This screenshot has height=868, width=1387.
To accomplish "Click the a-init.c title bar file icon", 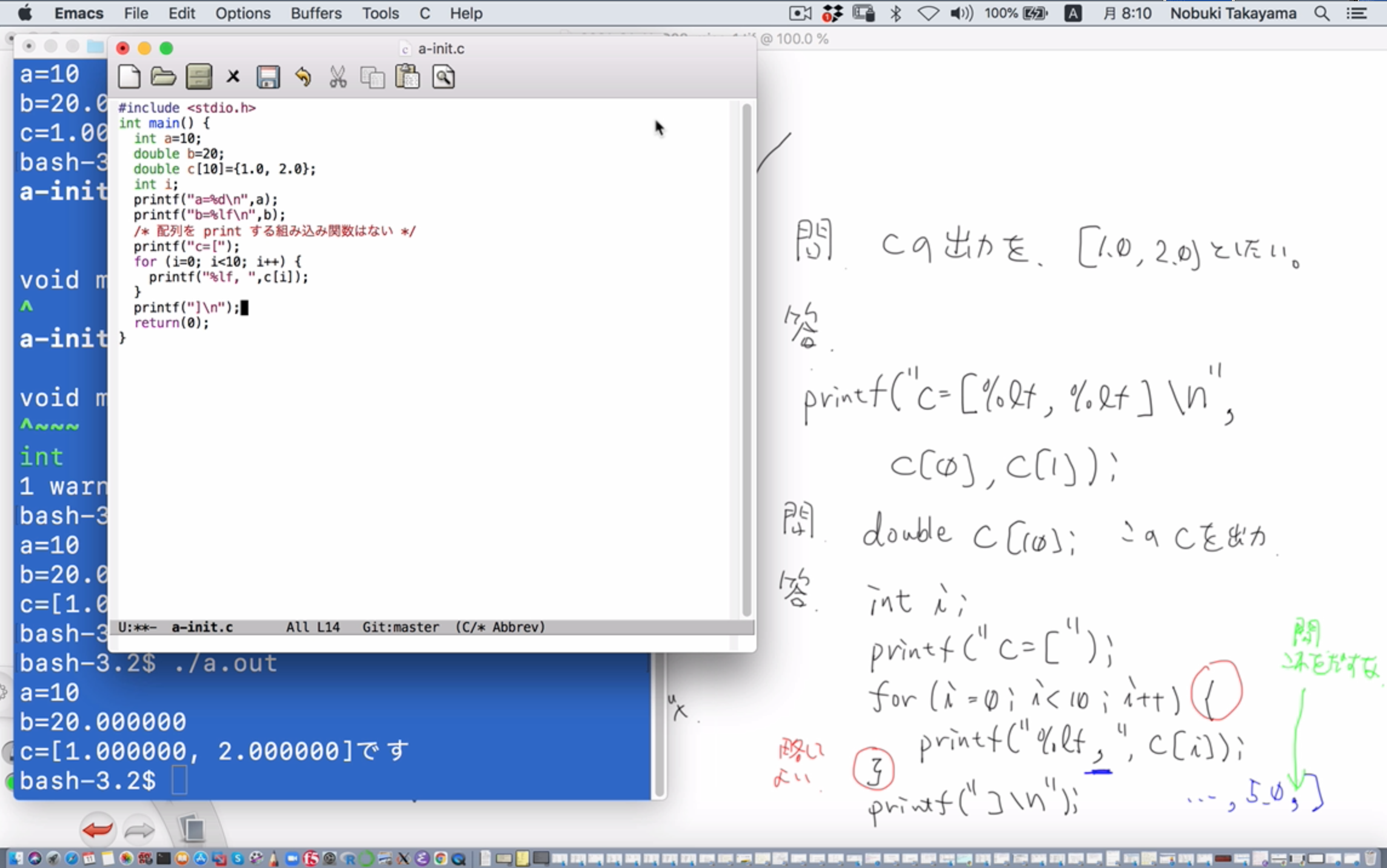I will click(405, 48).
